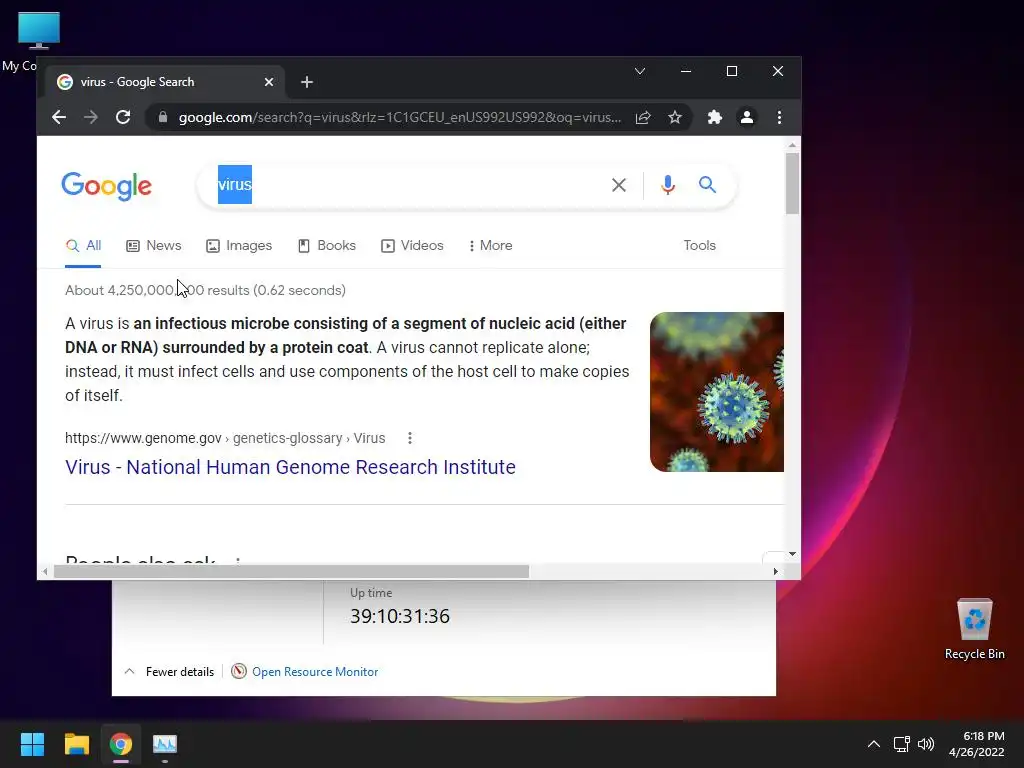
Task: Open the Extensions puzzle icon
Action: click(714, 118)
